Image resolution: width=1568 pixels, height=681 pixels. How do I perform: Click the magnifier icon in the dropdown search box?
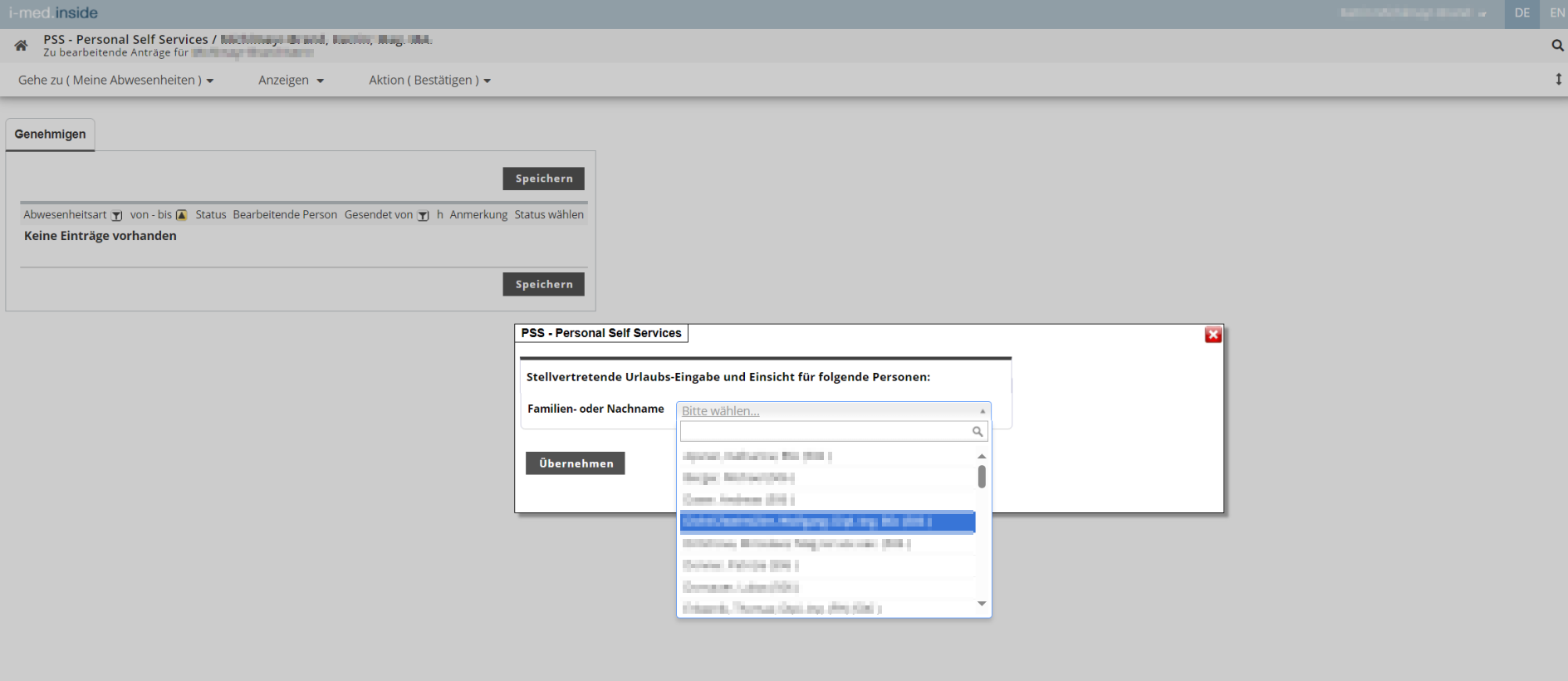[978, 432]
